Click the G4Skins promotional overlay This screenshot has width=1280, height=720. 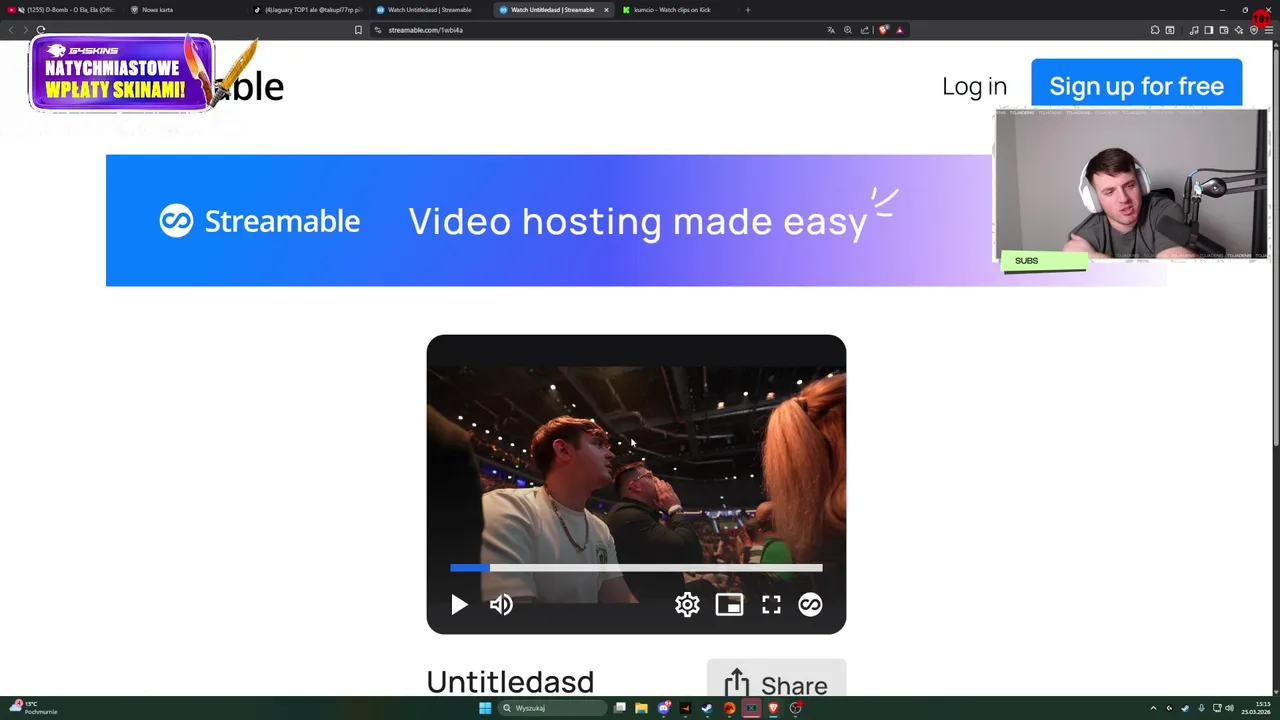tap(122, 73)
